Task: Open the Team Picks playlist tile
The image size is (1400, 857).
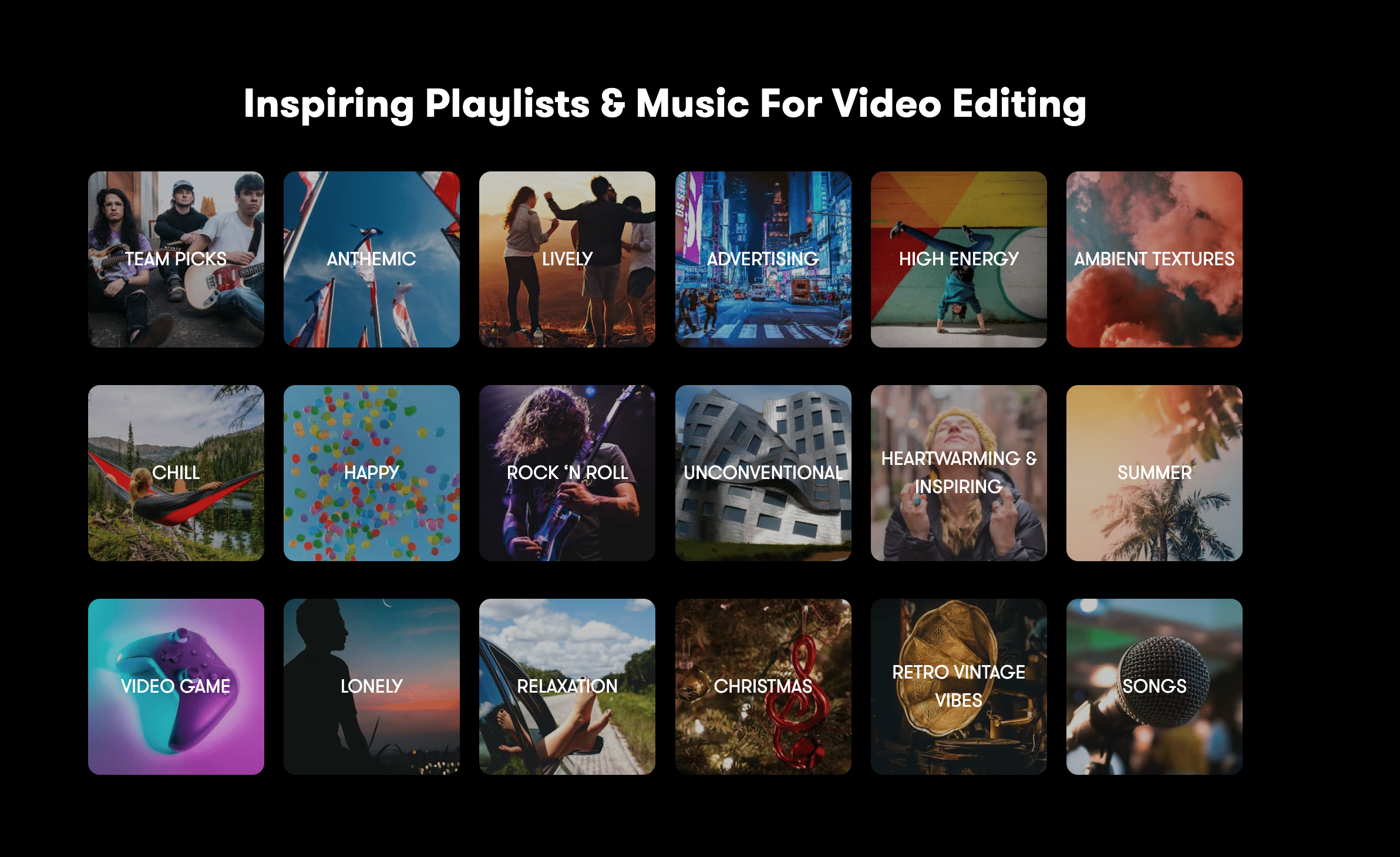Action: pyautogui.click(x=176, y=259)
